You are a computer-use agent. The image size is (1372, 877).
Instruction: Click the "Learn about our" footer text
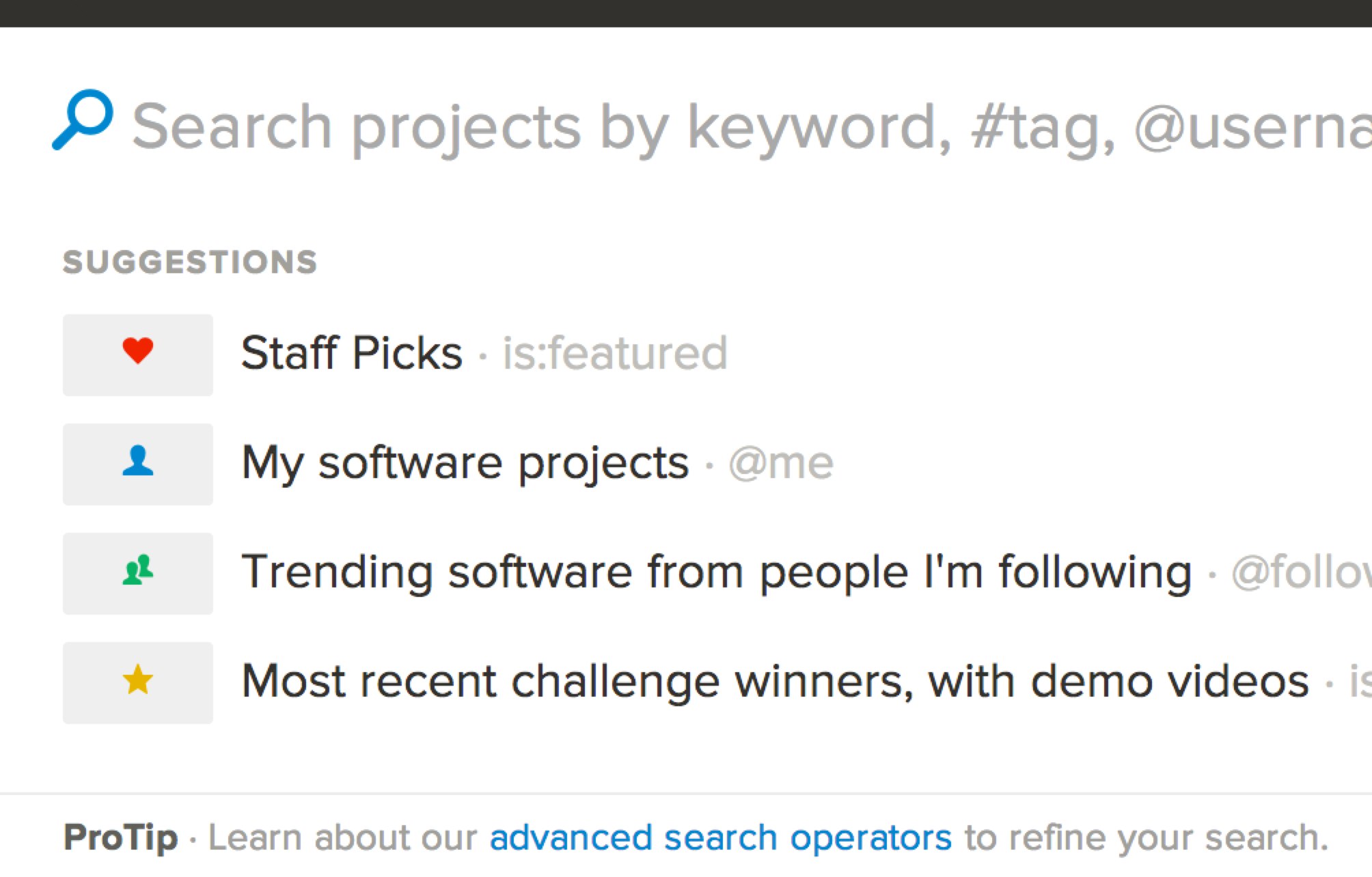[342, 838]
